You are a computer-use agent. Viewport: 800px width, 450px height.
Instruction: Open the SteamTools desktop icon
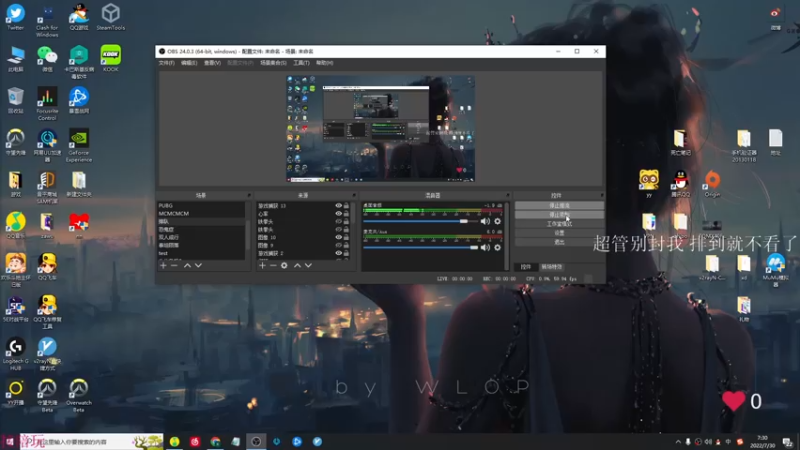click(111, 17)
